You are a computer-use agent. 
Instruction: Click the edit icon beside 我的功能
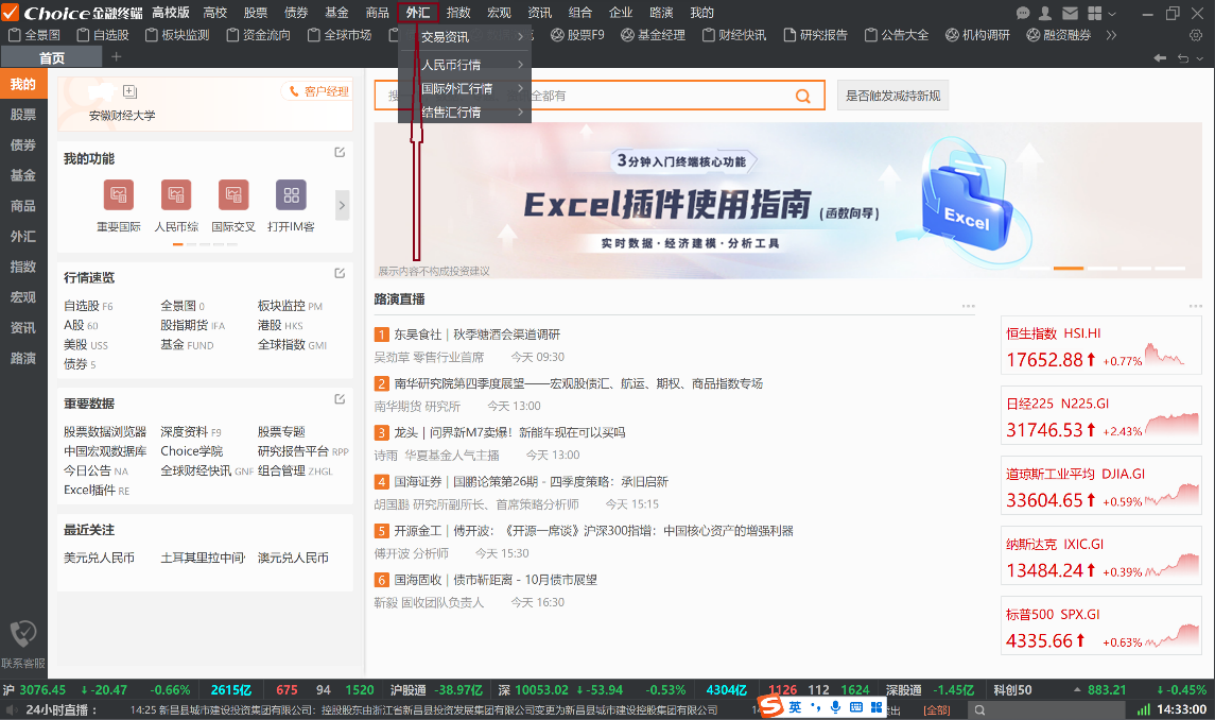coord(340,153)
